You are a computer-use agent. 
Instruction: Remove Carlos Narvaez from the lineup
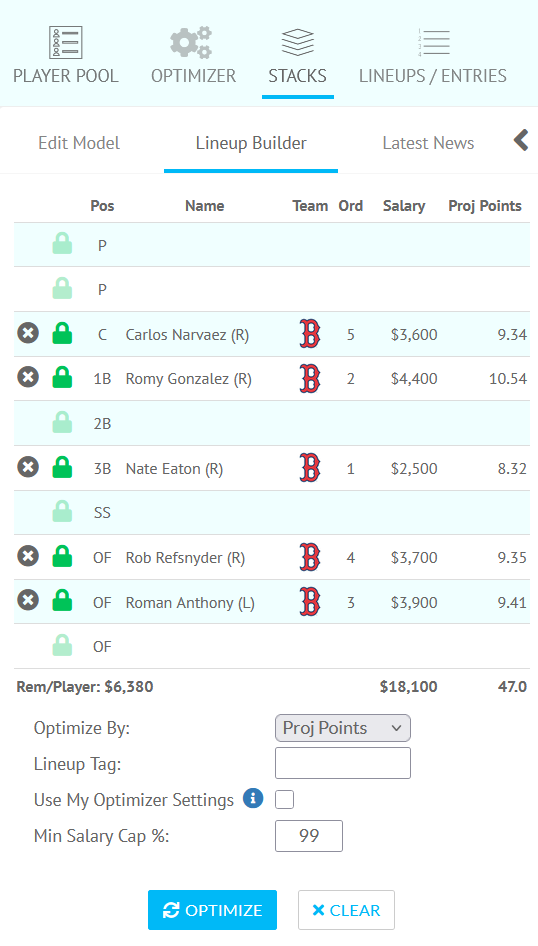28,333
